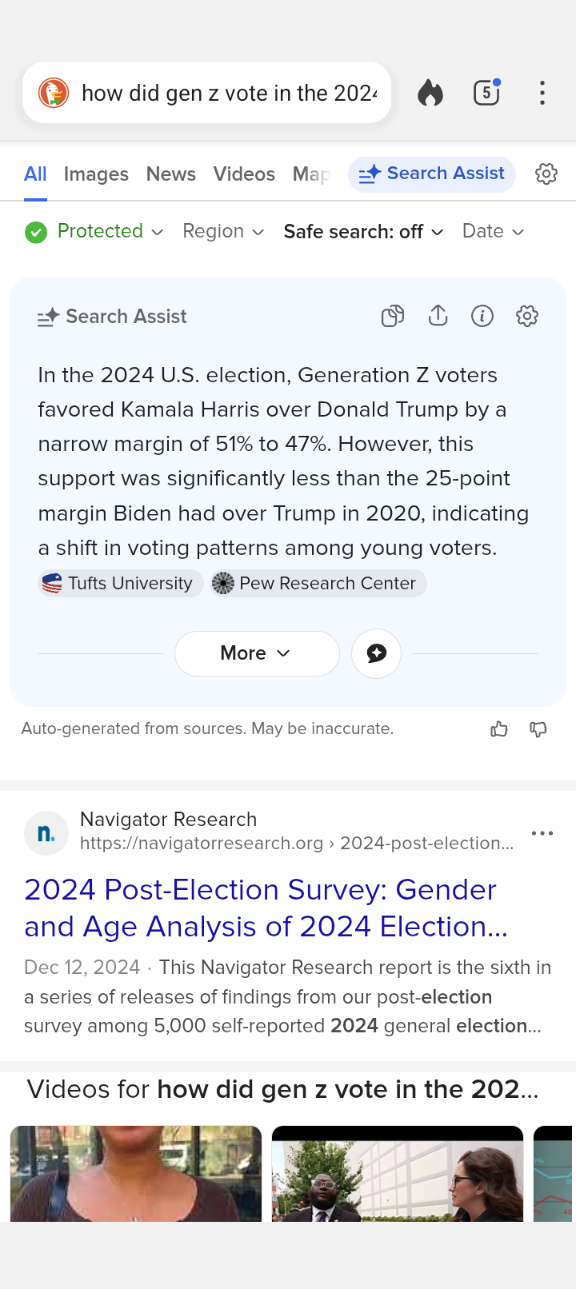Open the Safe search: off dropdown

pos(363,231)
